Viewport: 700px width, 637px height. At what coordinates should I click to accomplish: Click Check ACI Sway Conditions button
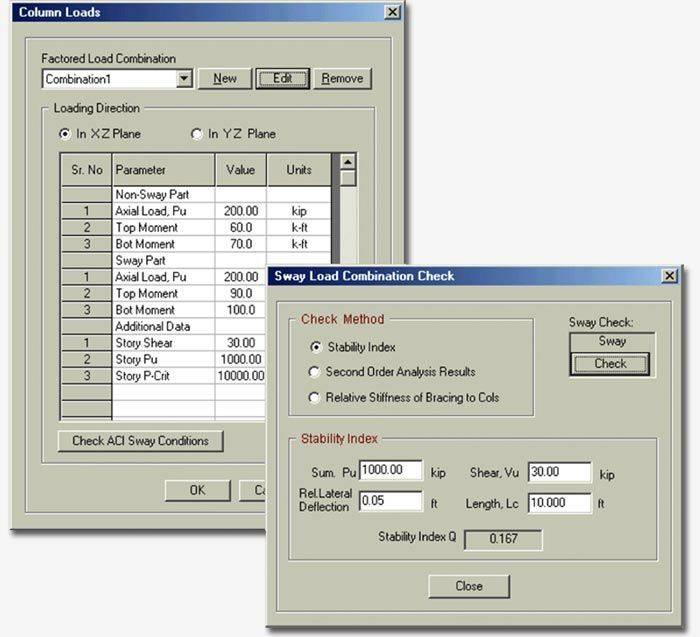tap(139, 441)
